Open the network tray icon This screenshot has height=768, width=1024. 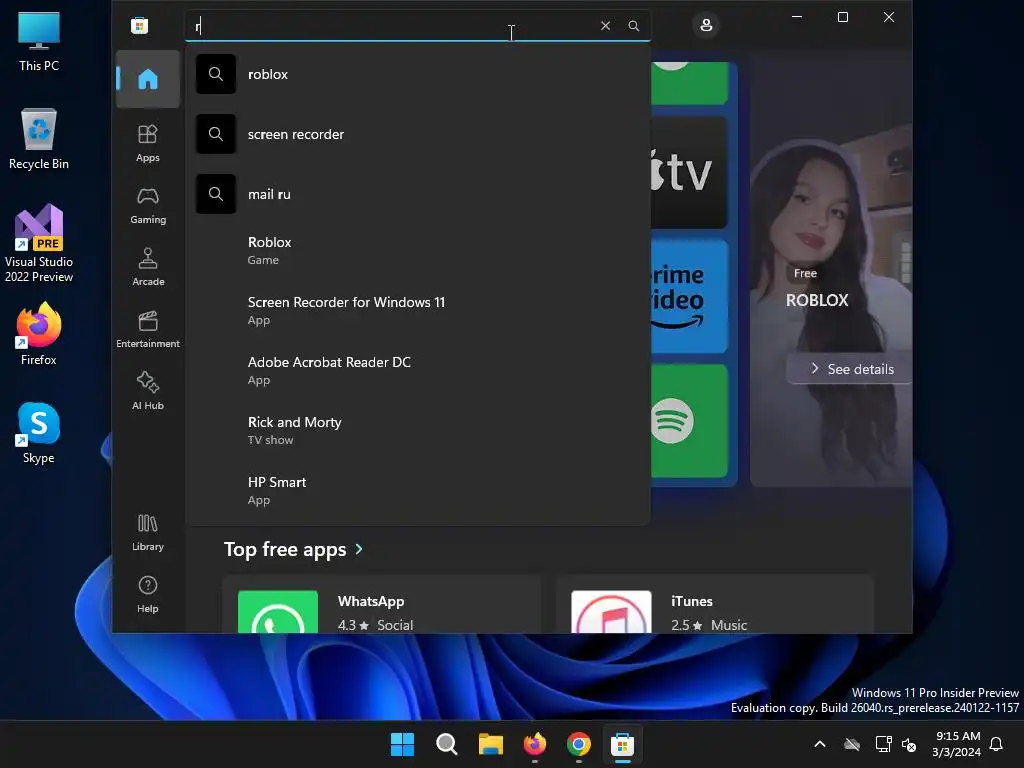(x=883, y=744)
